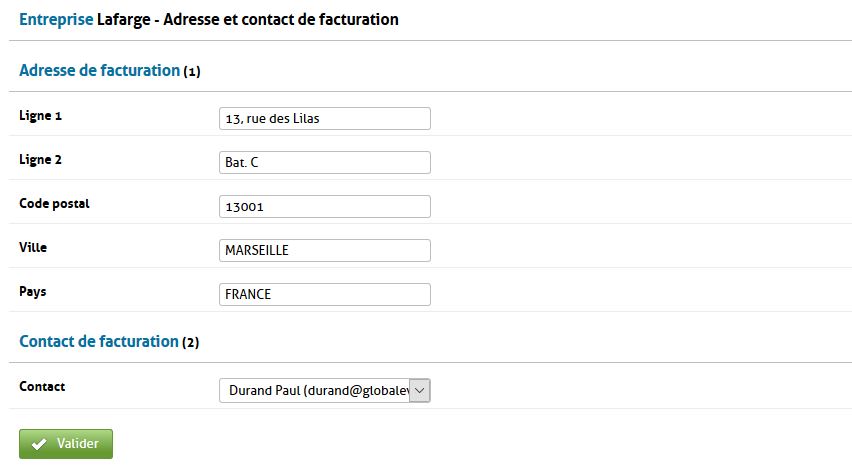852x474 pixels.
Task: Click the Ligne 1 label
Action: click(41, 116)
